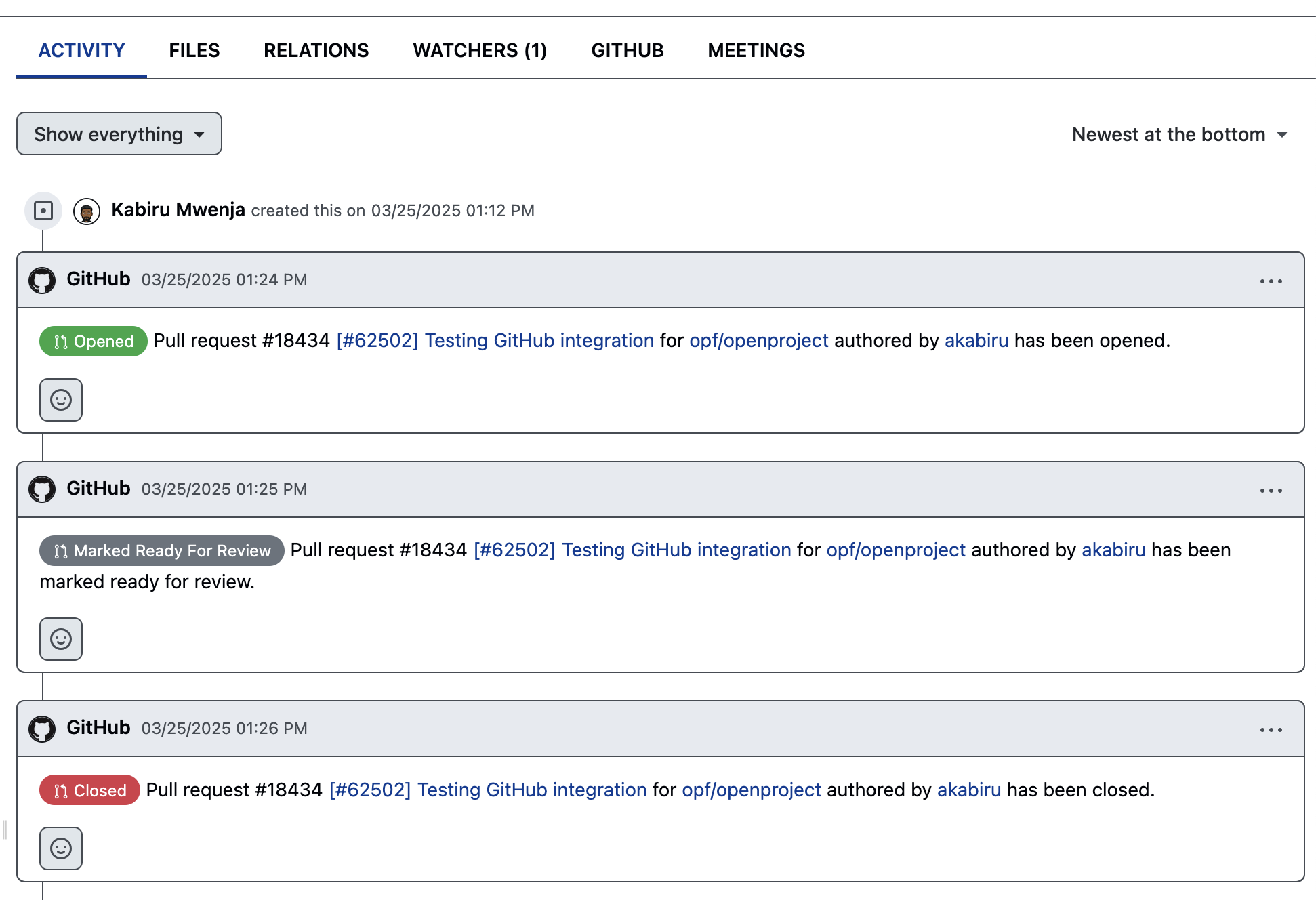Open the Newest at the bottom sorting dropdown
Image resolution: width=1316 pixels, height=900 pixels.
[x=1178, y=134]
